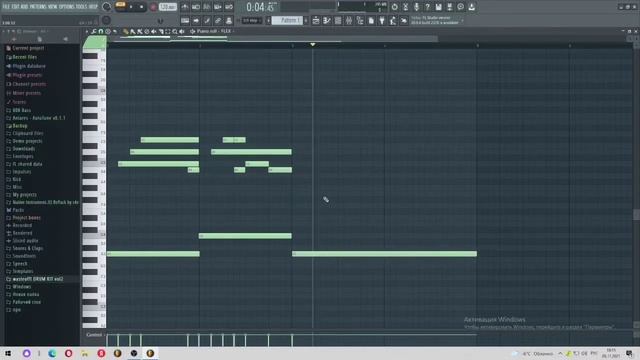Viewport: 640px width, 360px height.
Task: Open the VIEW menu
Action: [x=53, y=7]
